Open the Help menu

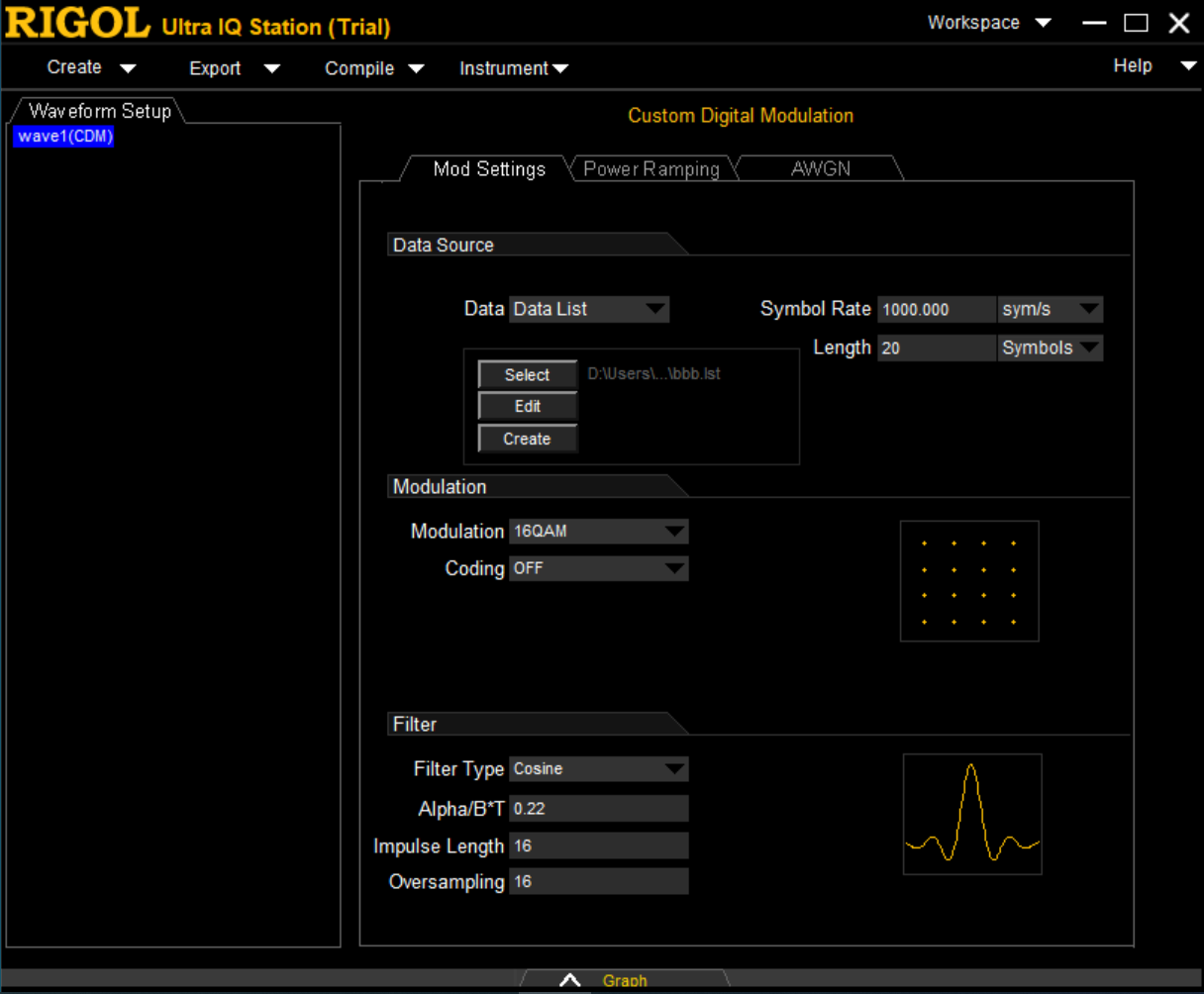tap(1154, 66)
